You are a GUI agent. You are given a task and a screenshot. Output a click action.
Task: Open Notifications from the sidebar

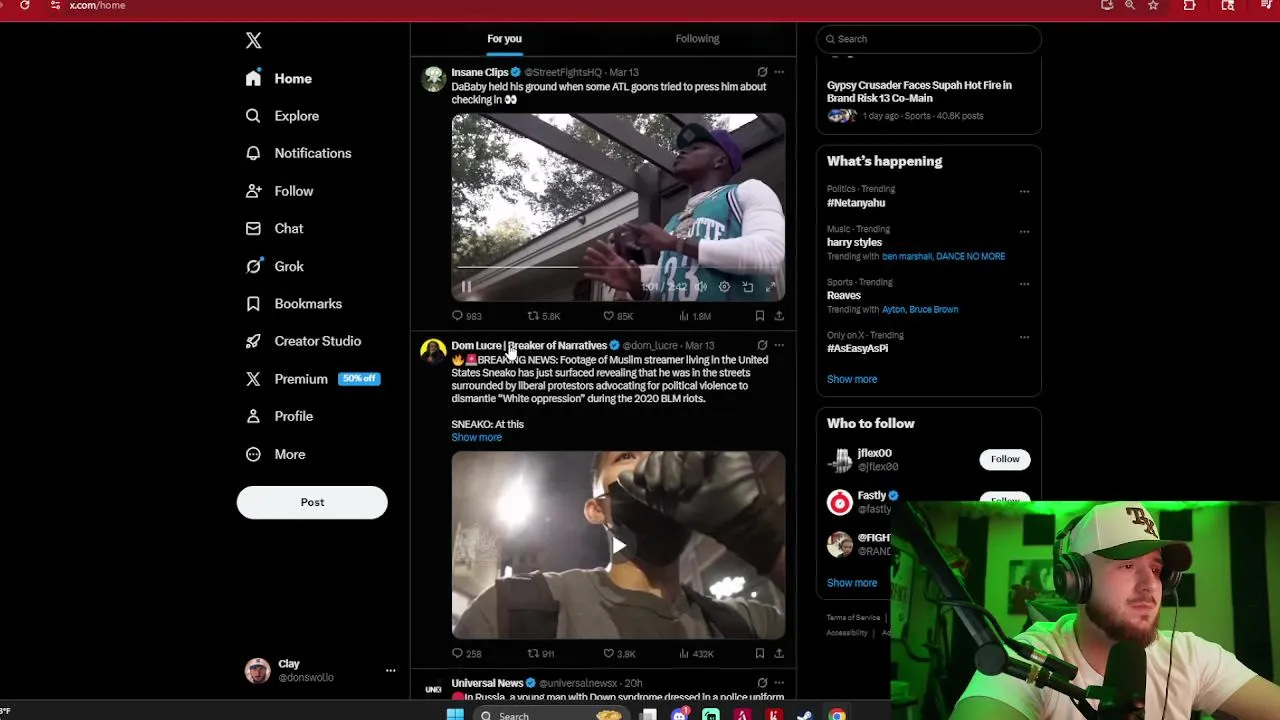[x=298, y=153]
